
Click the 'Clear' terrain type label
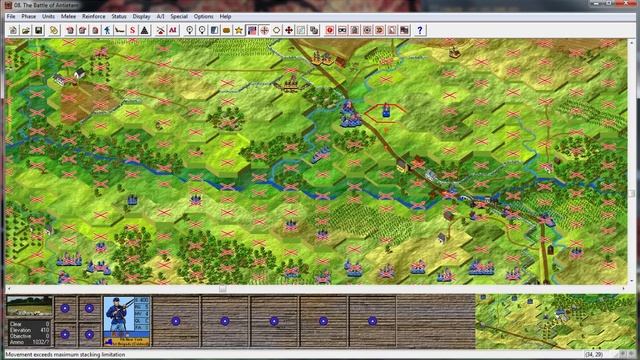pyautogui.click(x=16, y=324)
